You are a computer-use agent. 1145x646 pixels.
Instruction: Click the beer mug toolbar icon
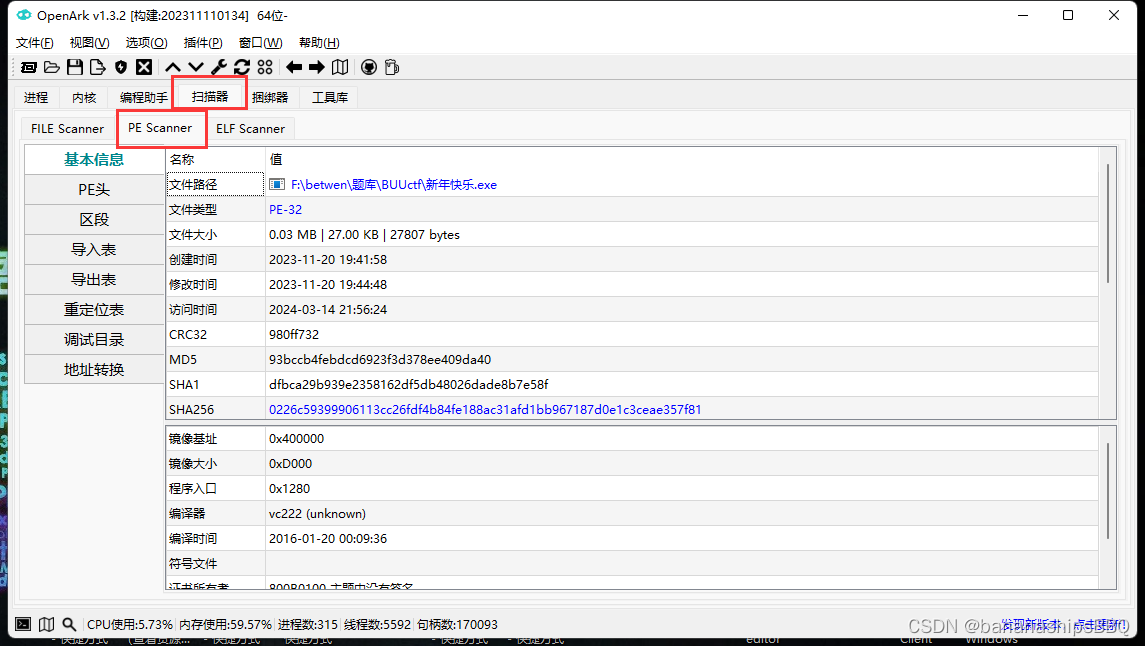click(391, 67)
